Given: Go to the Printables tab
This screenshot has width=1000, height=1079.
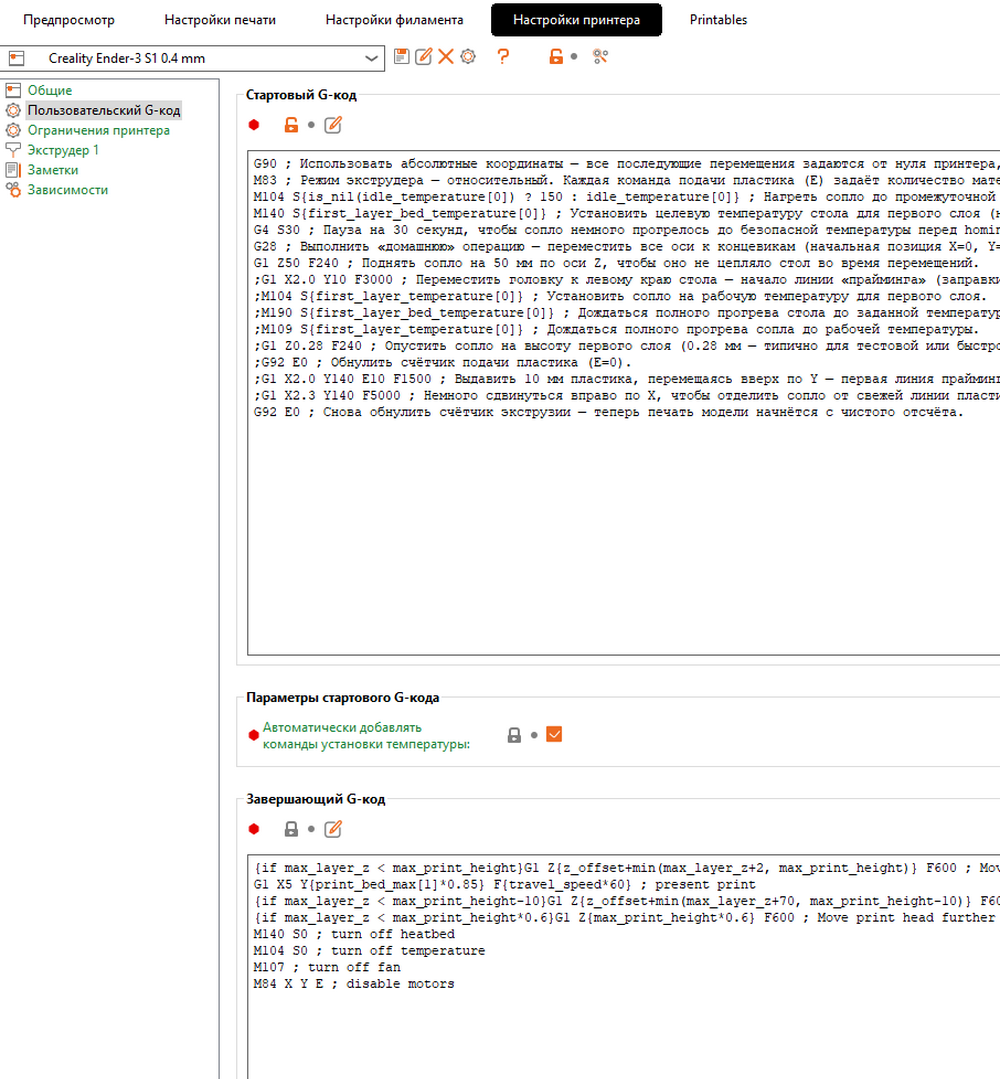Looking at the screenshot, I should 718,20.
